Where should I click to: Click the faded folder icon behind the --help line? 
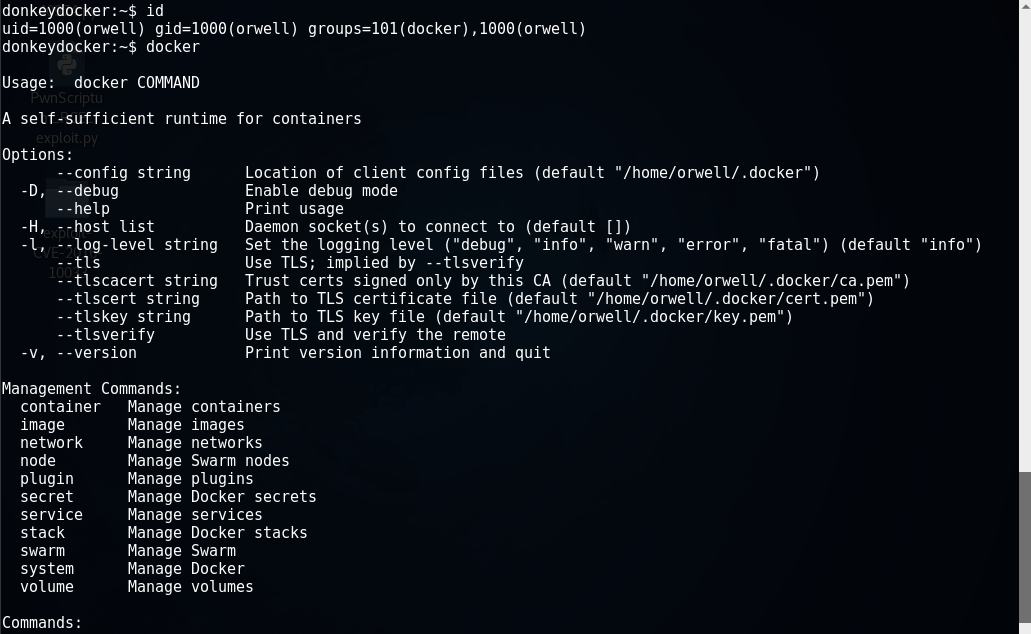point(66,198)
